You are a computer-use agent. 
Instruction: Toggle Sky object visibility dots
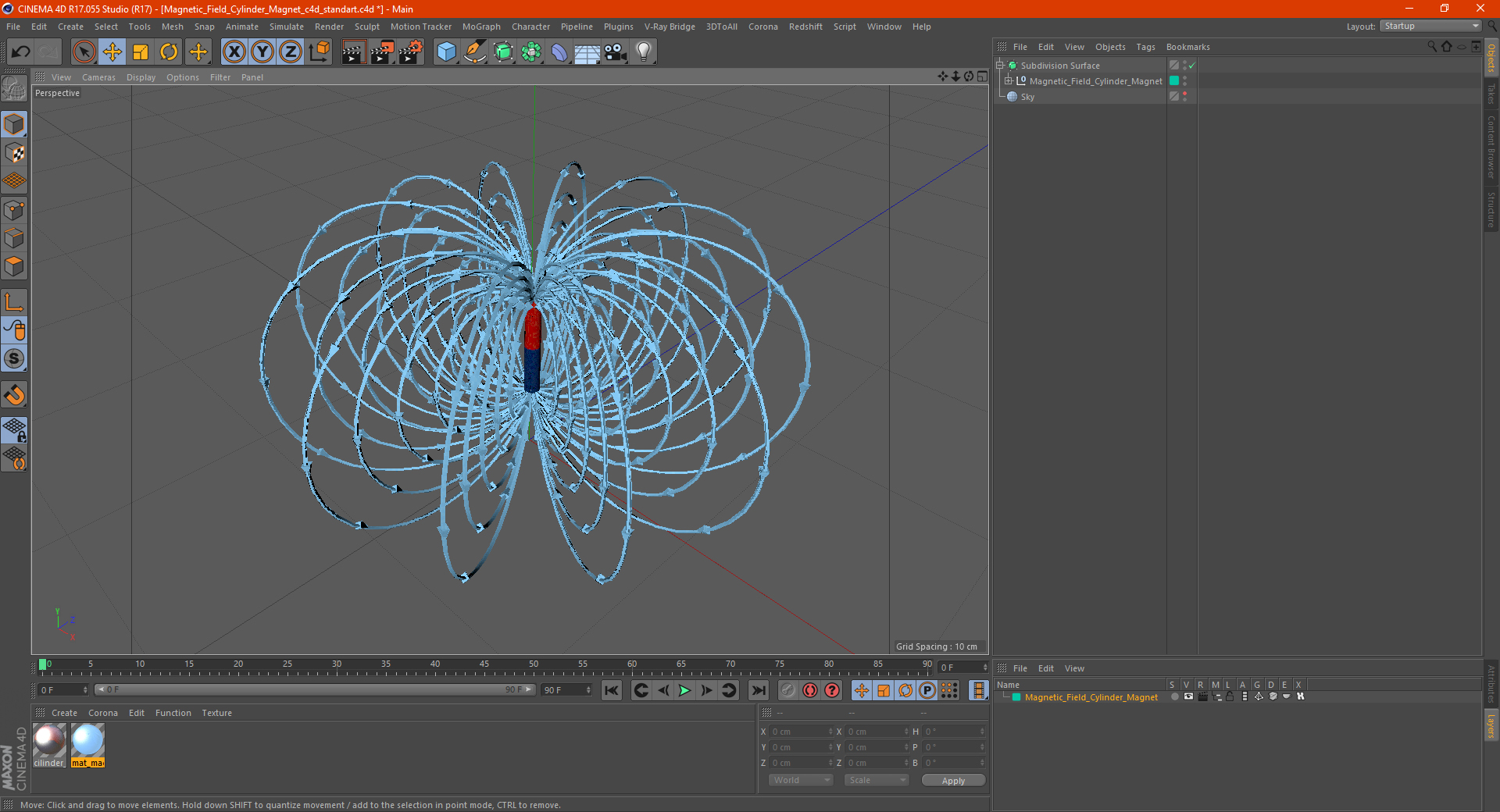1185,97
